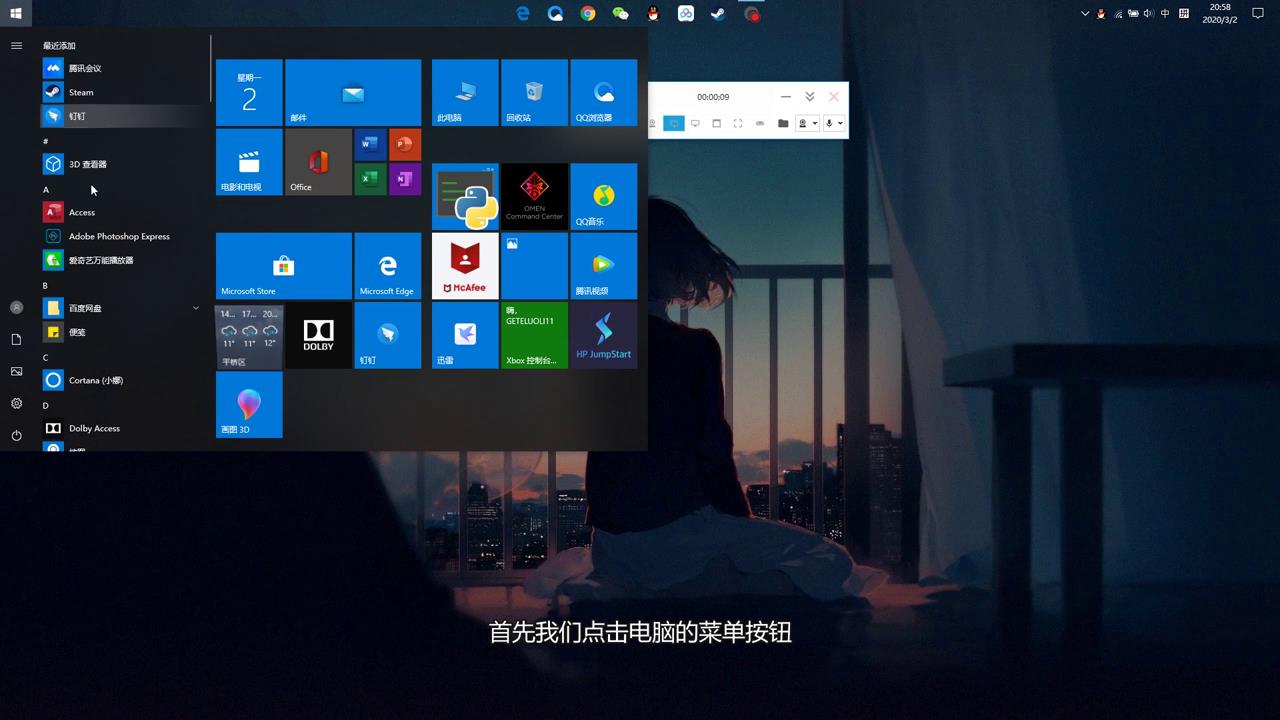Open the PowerPoint small tile
1280x720 pixels.
(405, 145)
